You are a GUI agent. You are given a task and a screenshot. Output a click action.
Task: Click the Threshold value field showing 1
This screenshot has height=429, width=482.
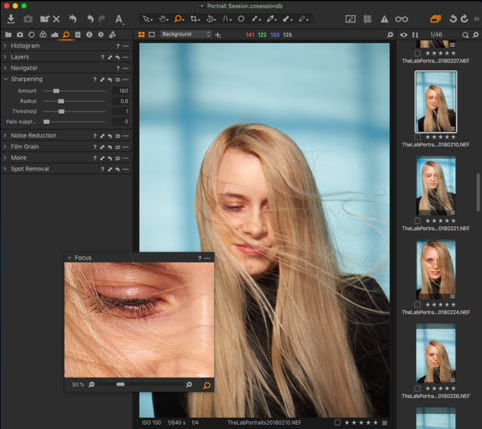pos(121,111)
